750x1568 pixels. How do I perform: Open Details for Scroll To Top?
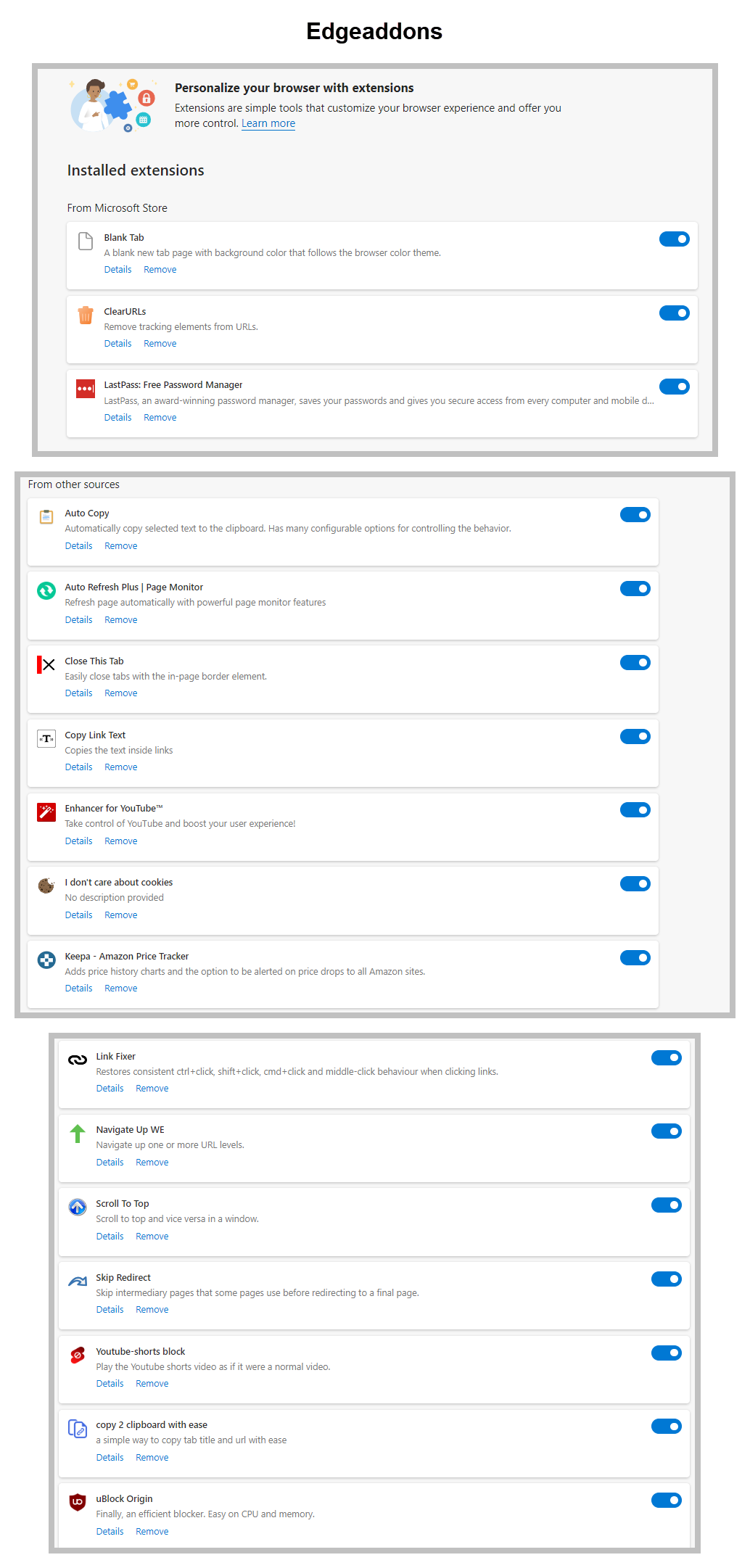(110, 1236)
